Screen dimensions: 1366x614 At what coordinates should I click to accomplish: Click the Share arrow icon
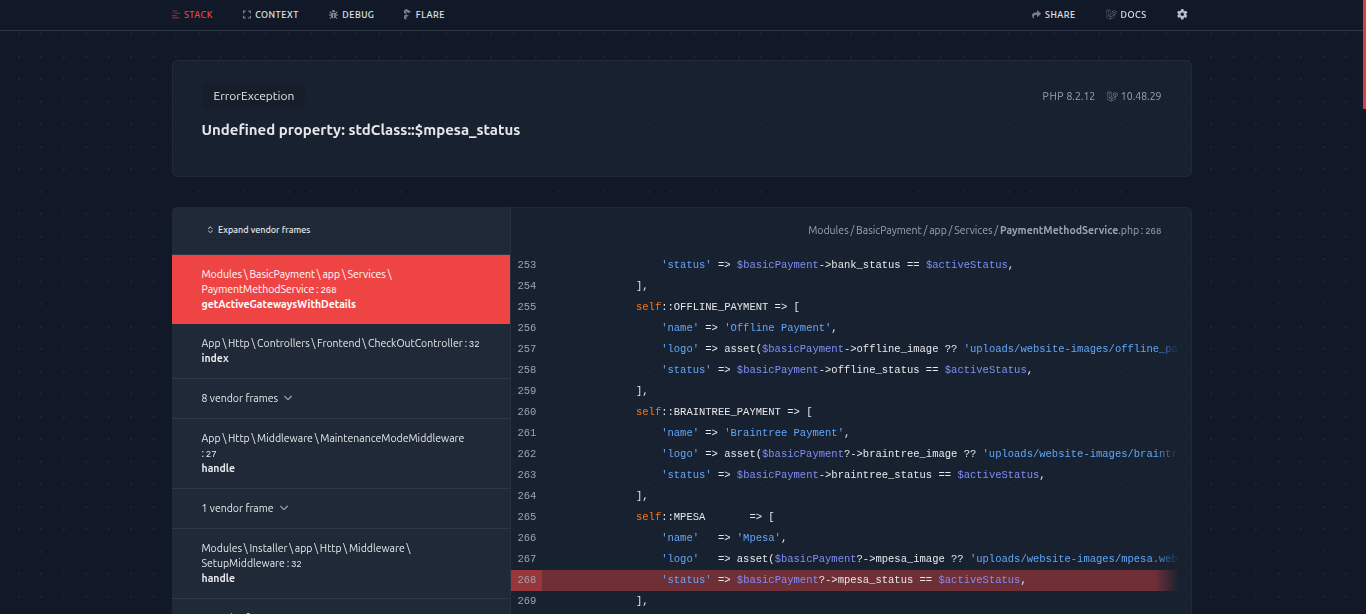coord(1037,15)
